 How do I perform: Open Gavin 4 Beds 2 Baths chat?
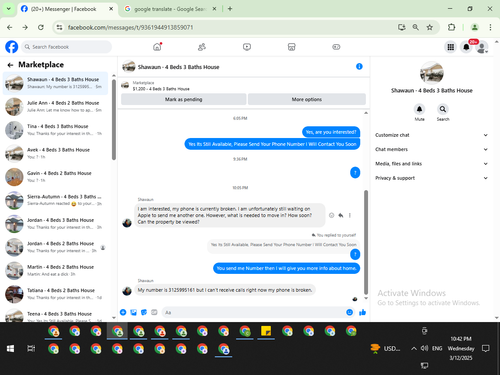click(55, 177)
